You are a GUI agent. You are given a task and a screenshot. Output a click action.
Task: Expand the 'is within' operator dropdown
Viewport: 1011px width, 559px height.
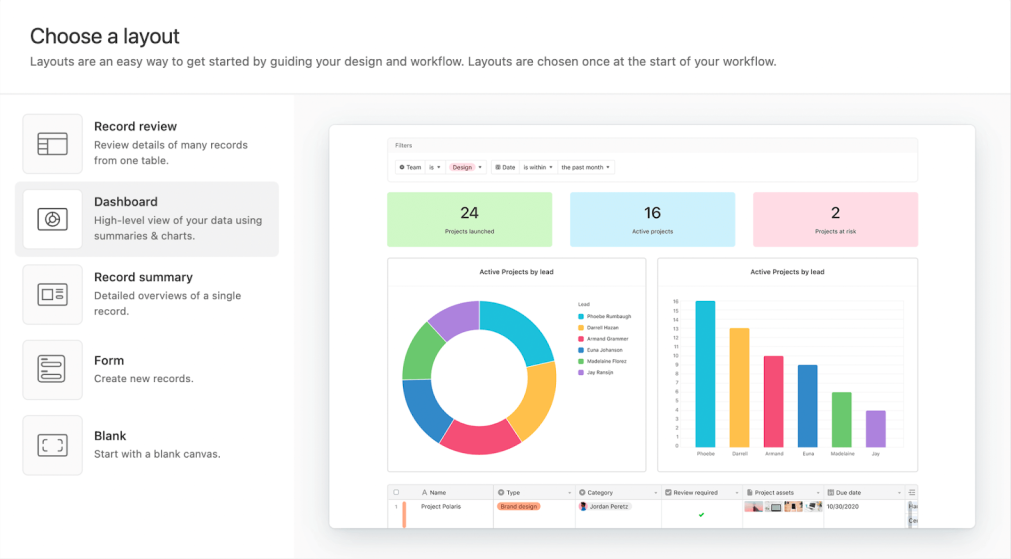552,168
